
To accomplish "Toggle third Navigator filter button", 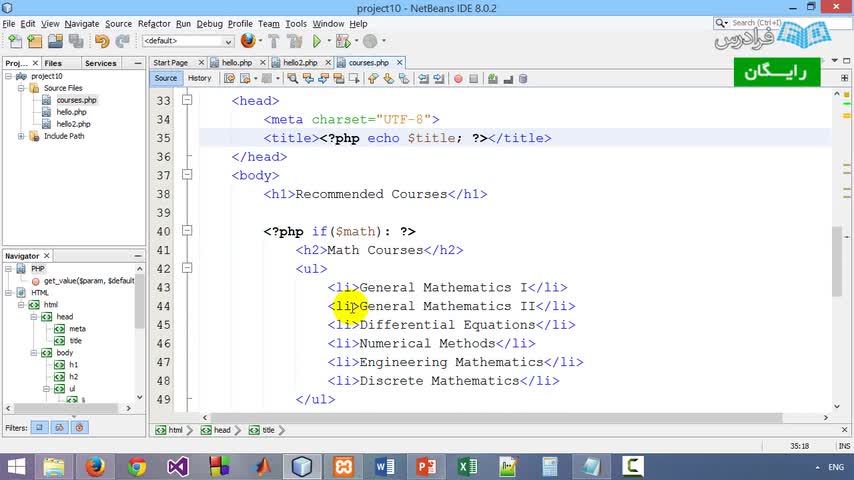I will click(x=80, y=427).
